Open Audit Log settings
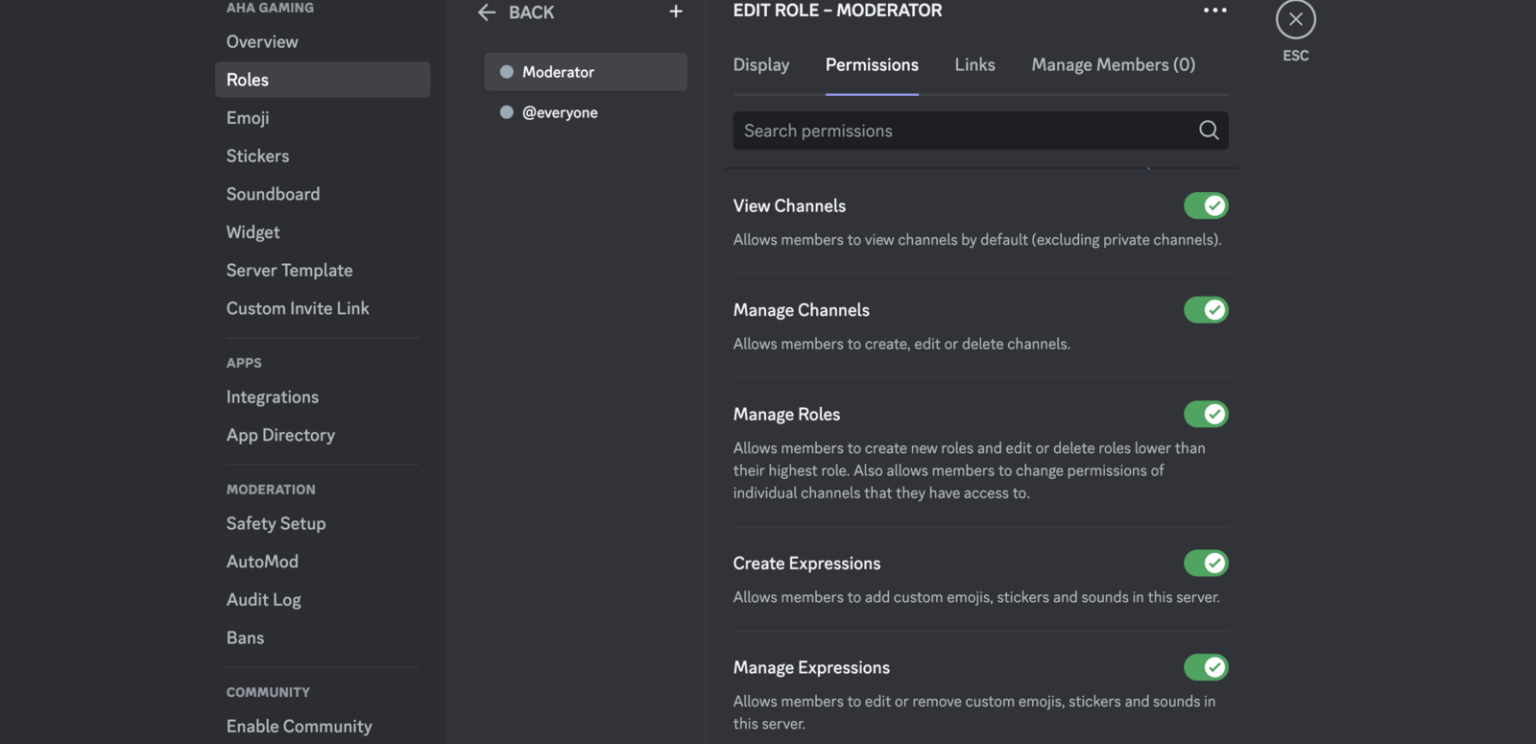The image size is (1536, 744). [263, 599]
